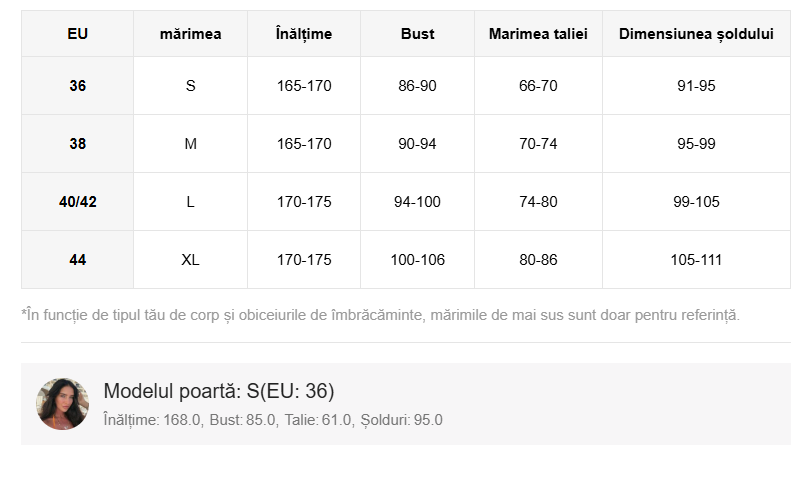This screenshot has height=483, width=811.
Task: Click the size reference disclaimer note
Action: (380, 315)
